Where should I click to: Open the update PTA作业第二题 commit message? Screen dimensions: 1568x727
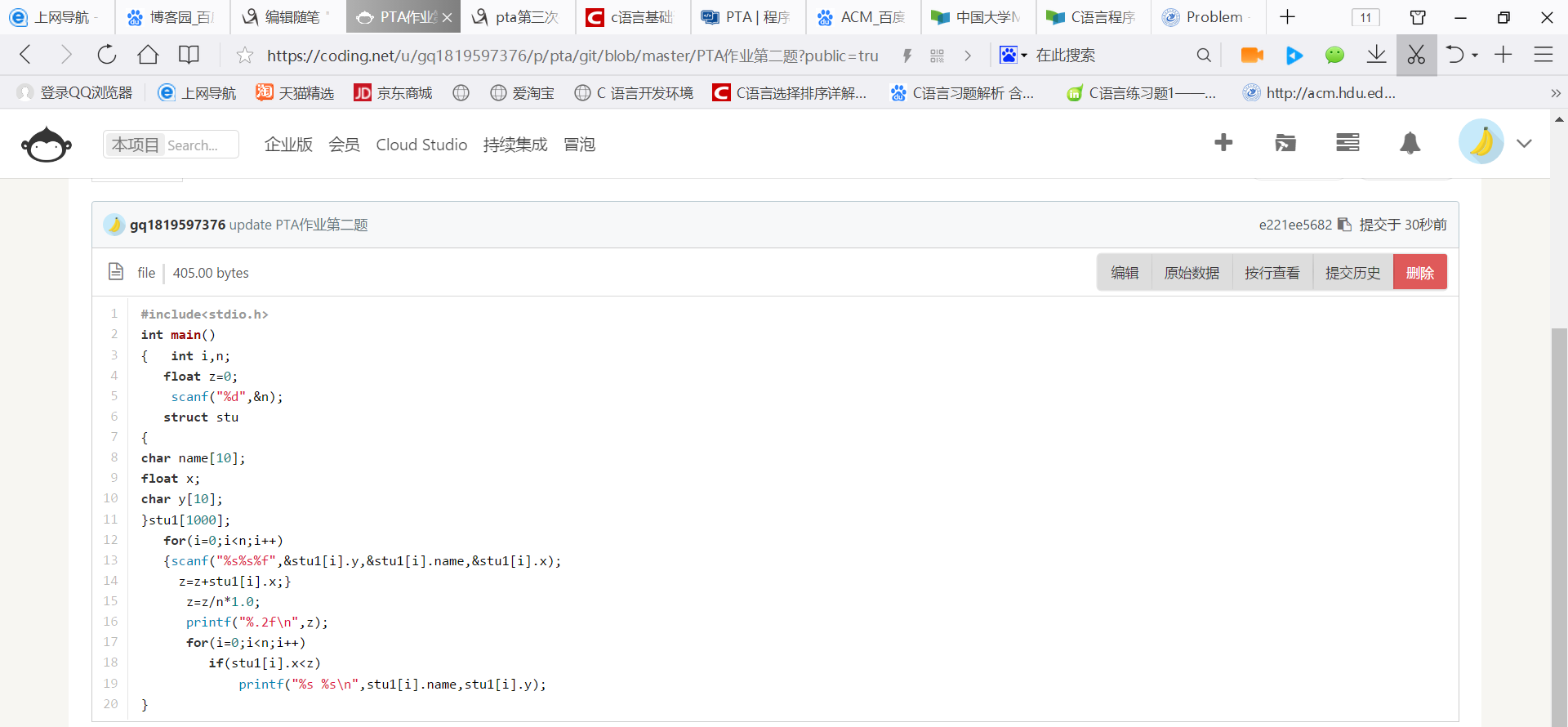point(299,225)
